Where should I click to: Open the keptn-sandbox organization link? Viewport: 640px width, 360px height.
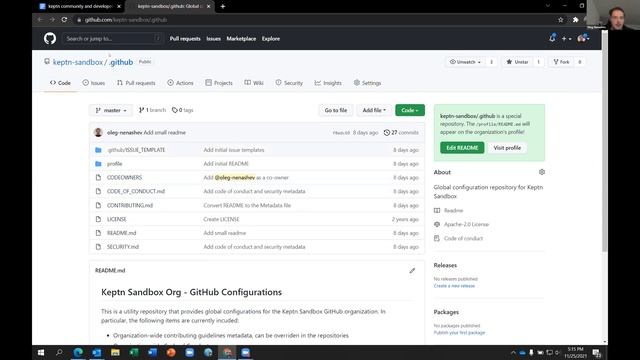click(78, 62)
